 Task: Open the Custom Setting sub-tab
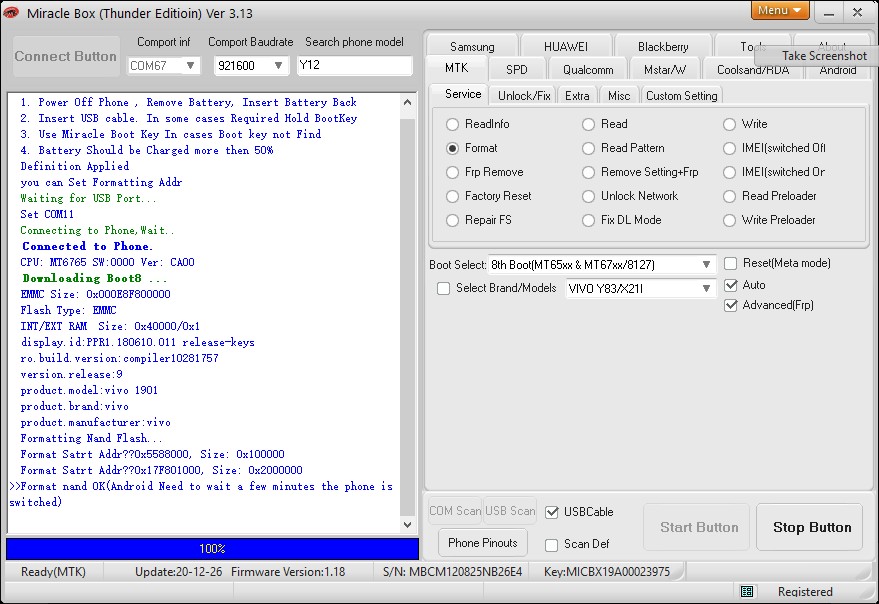681,96
